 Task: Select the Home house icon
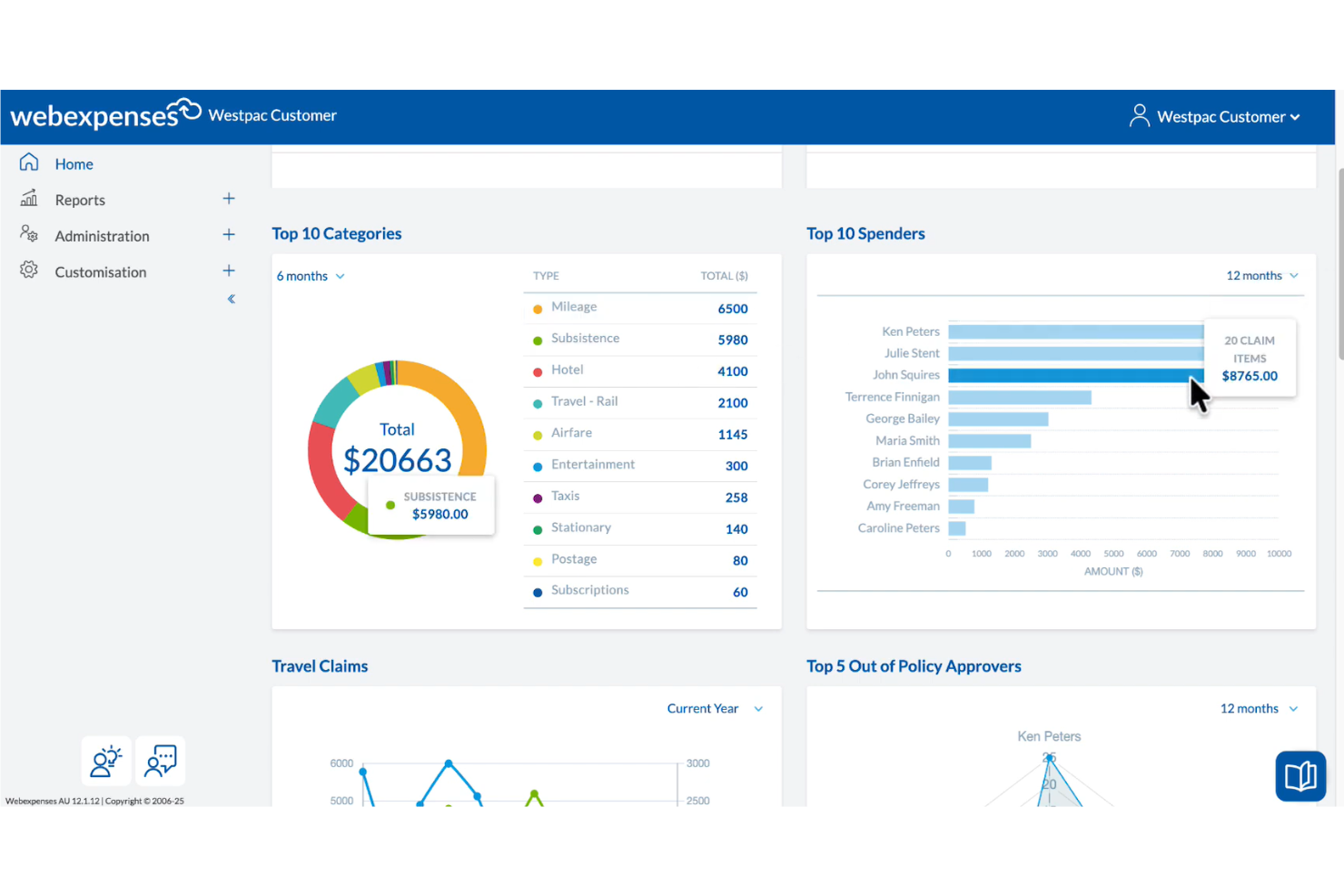pos(29,162)
